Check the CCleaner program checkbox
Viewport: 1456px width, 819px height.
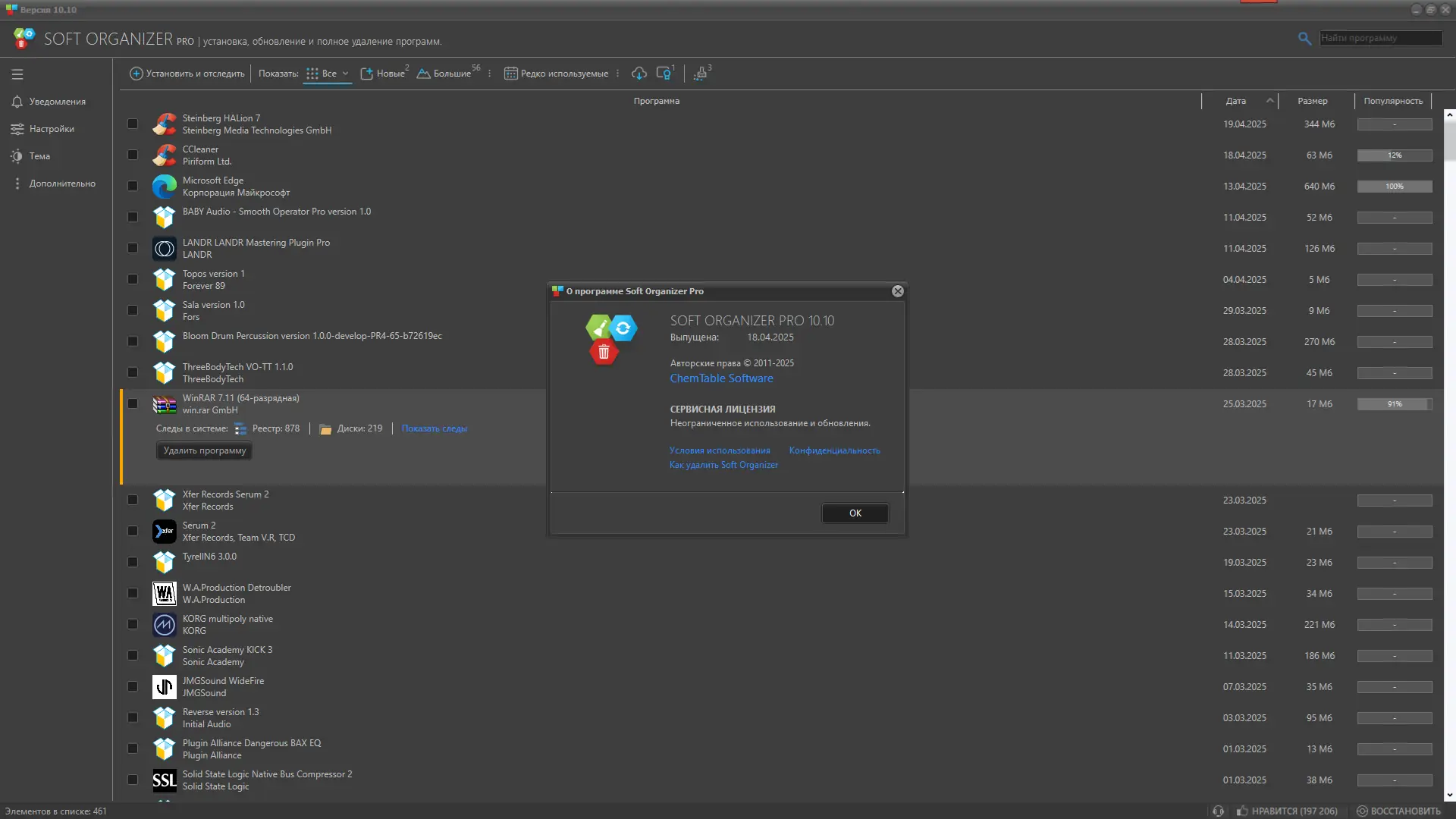pos(133,155)
